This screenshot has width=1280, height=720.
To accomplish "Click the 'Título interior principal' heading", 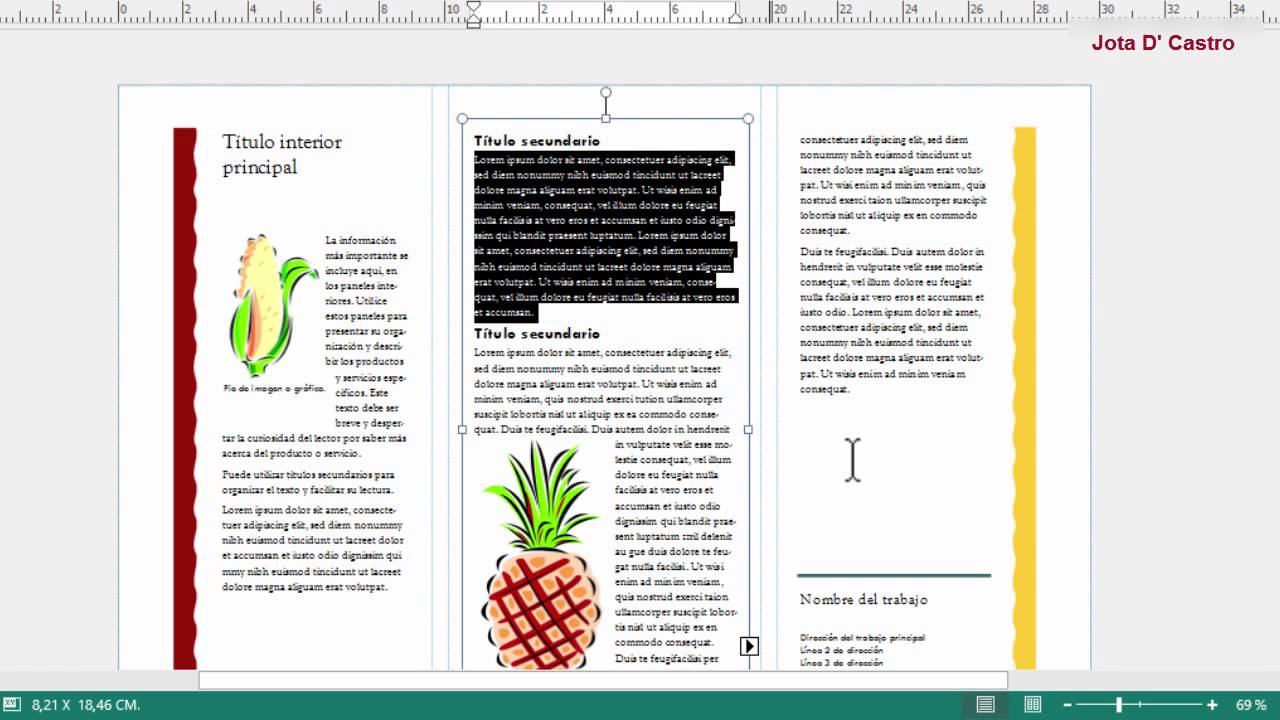I will click(282, 154).
